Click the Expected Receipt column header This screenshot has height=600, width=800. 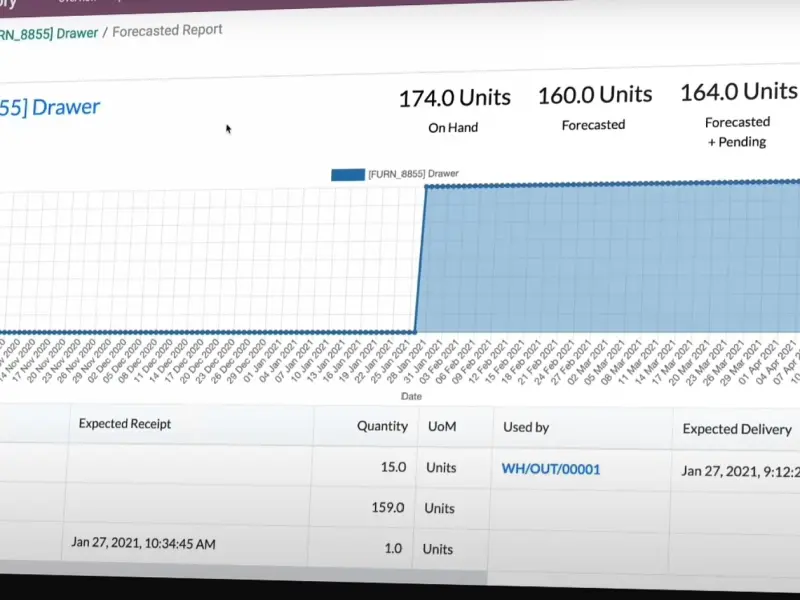coord(125,424)
